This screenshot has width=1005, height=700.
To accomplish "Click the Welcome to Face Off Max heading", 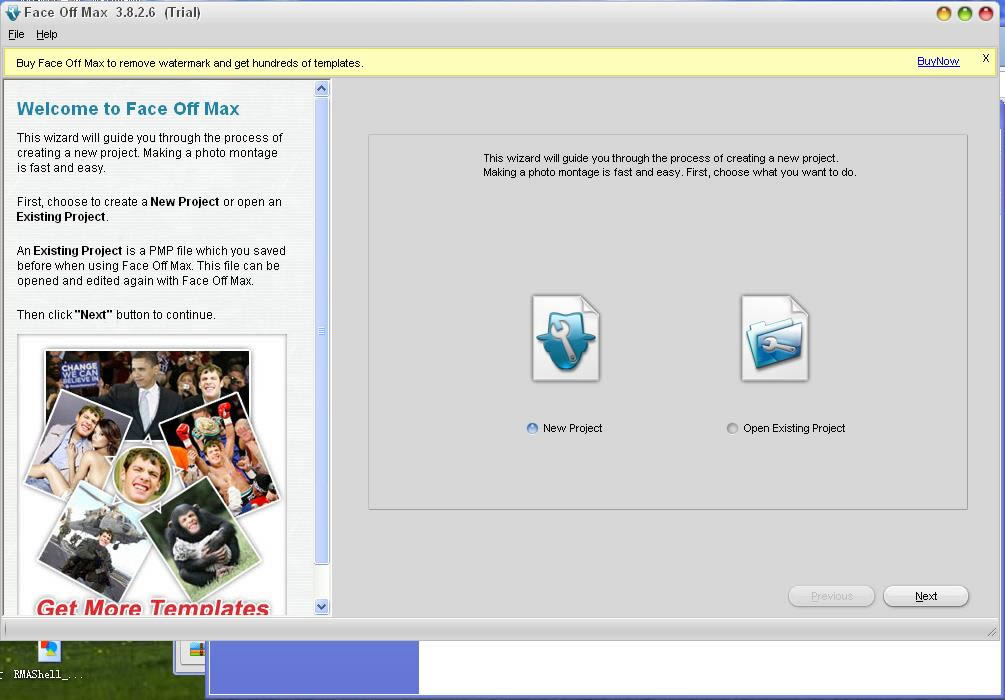I will [128, 109].
